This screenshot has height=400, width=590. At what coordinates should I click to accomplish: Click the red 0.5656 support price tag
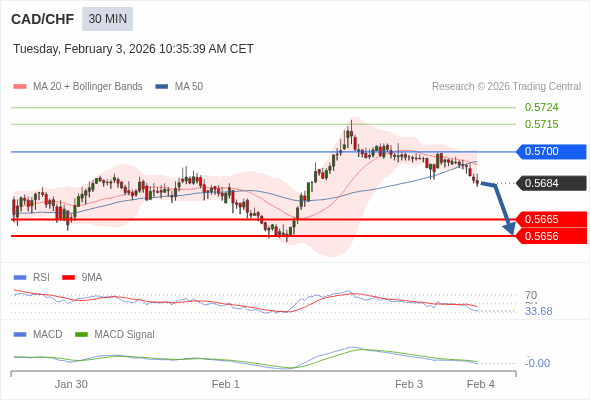[551, 236]
